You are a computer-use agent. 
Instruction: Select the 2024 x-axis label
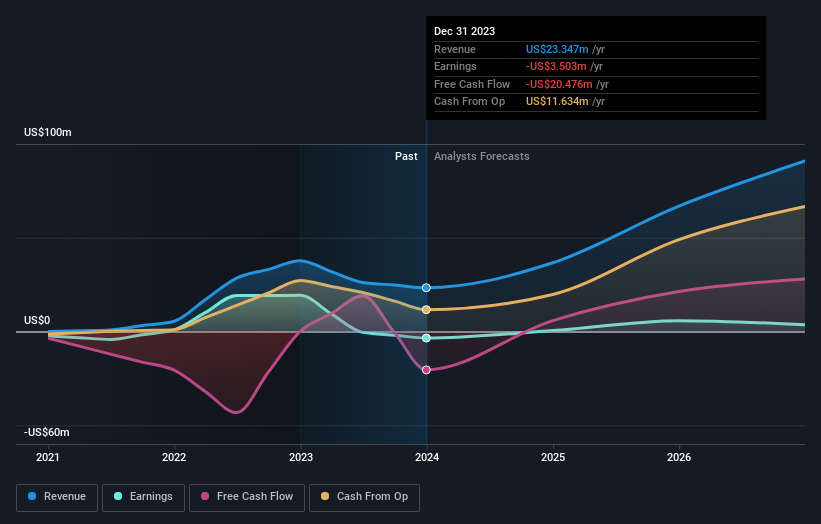427,457
